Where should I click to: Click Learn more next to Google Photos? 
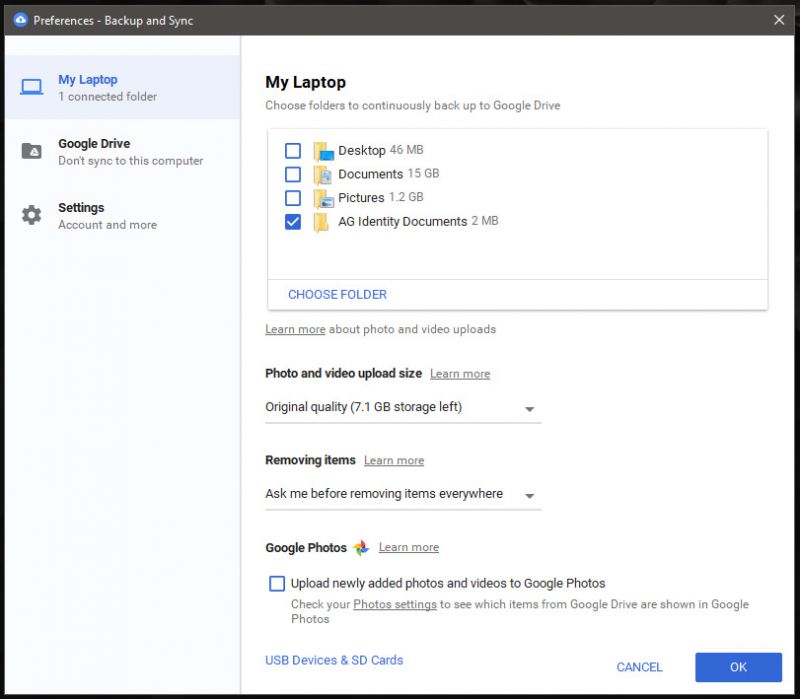pos(409,547)
